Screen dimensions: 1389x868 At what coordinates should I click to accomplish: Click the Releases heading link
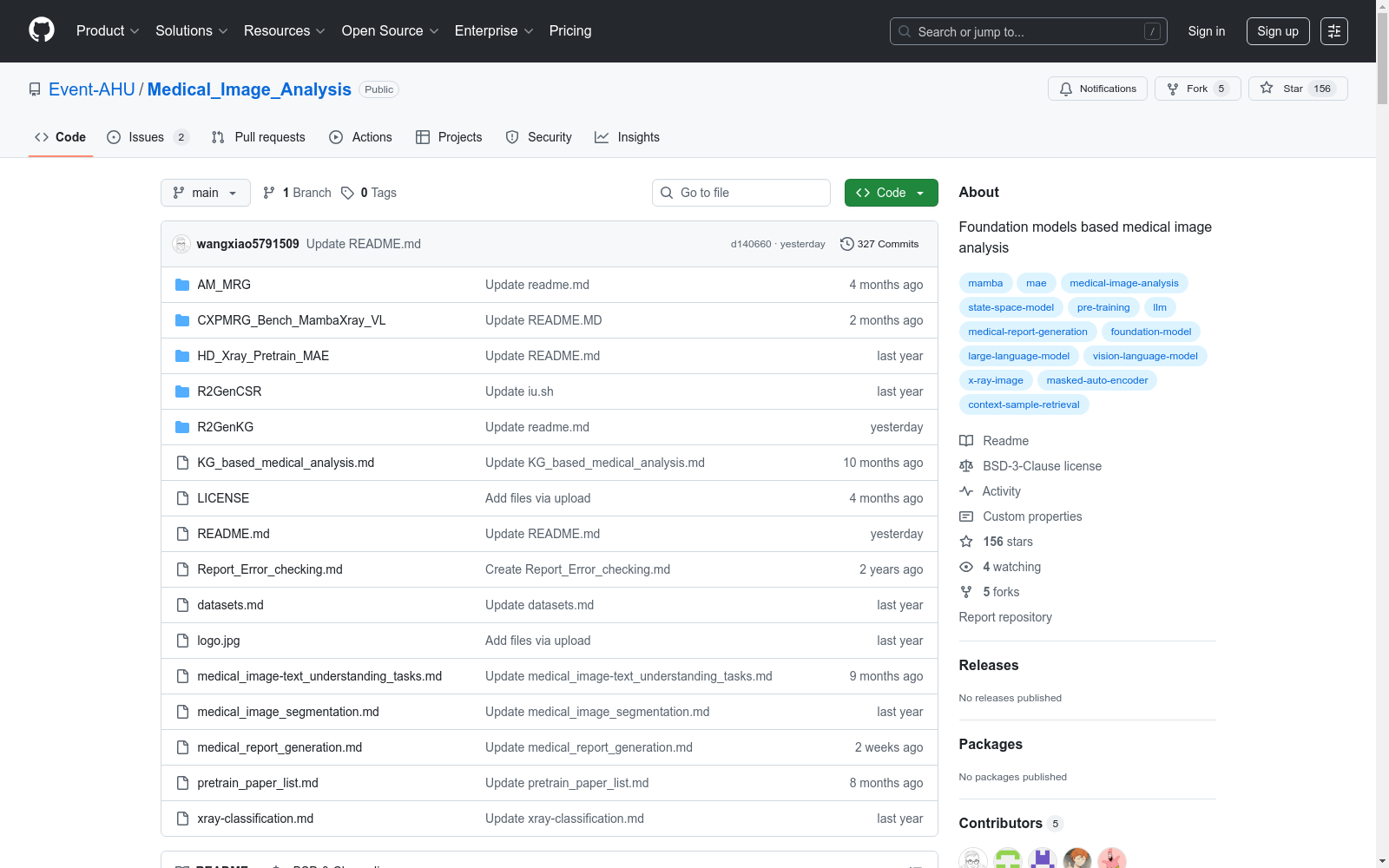[x=989, y=666]
